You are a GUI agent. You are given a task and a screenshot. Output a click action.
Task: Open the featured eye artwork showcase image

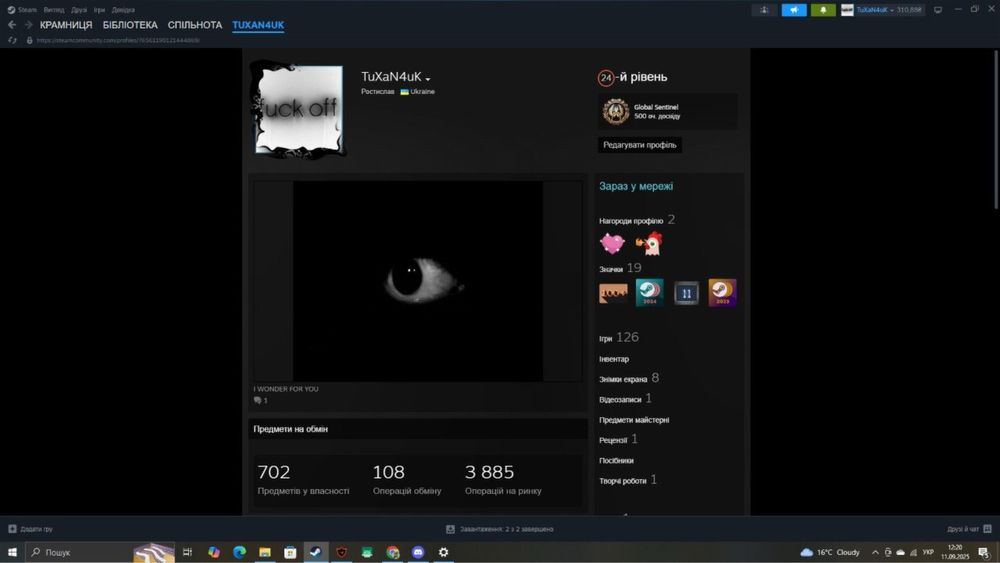coord(418,281)
